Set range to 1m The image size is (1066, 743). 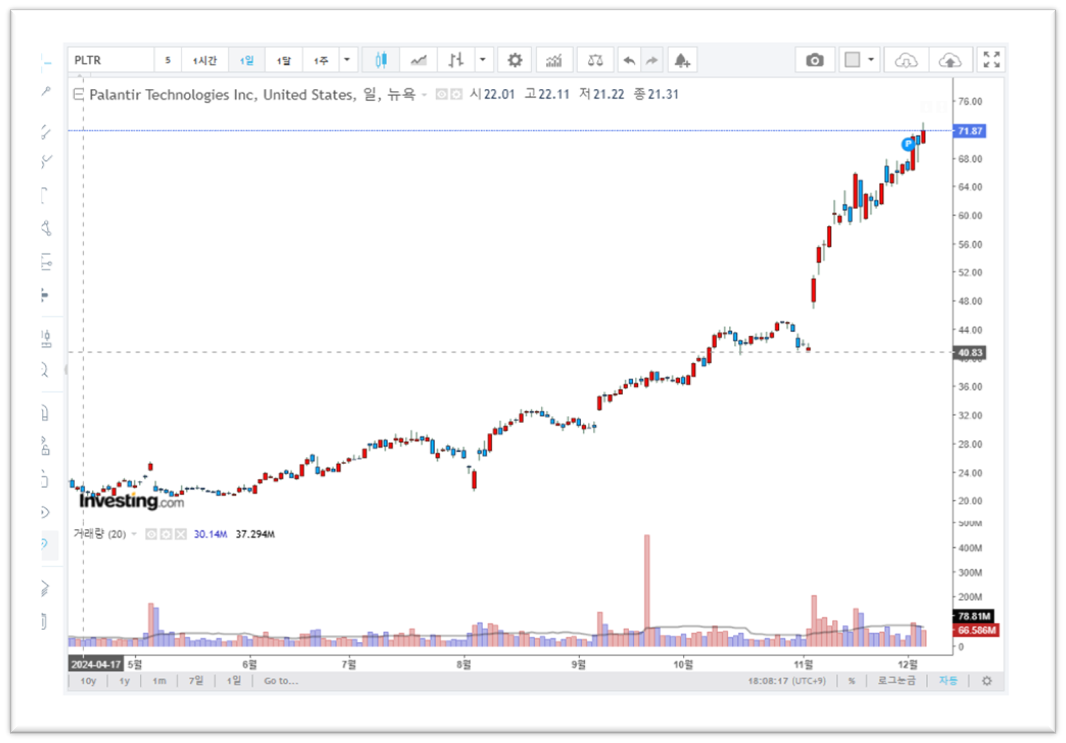pyautogui.click(x=159, y=680)
